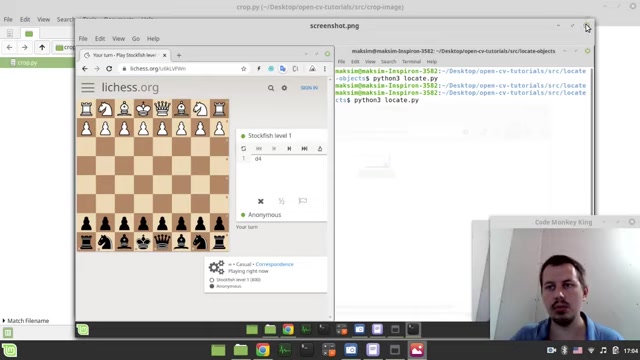This screenshot has width=640, height=360.
Task: Open the browser three-dot menu
Action: 325,69
